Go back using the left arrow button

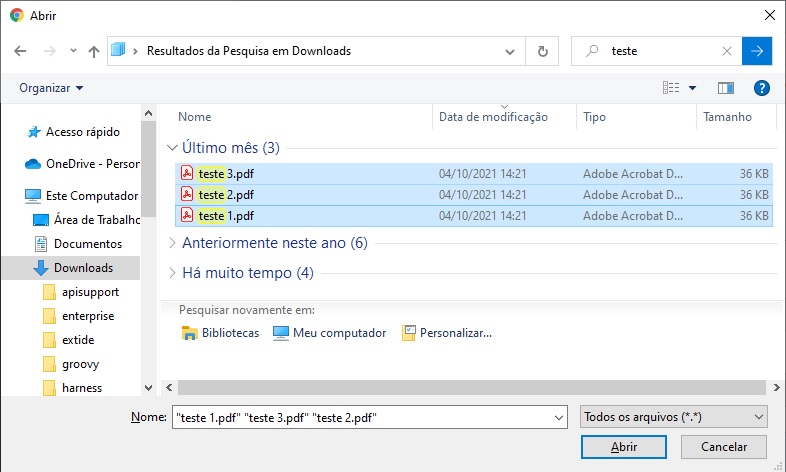20,51
